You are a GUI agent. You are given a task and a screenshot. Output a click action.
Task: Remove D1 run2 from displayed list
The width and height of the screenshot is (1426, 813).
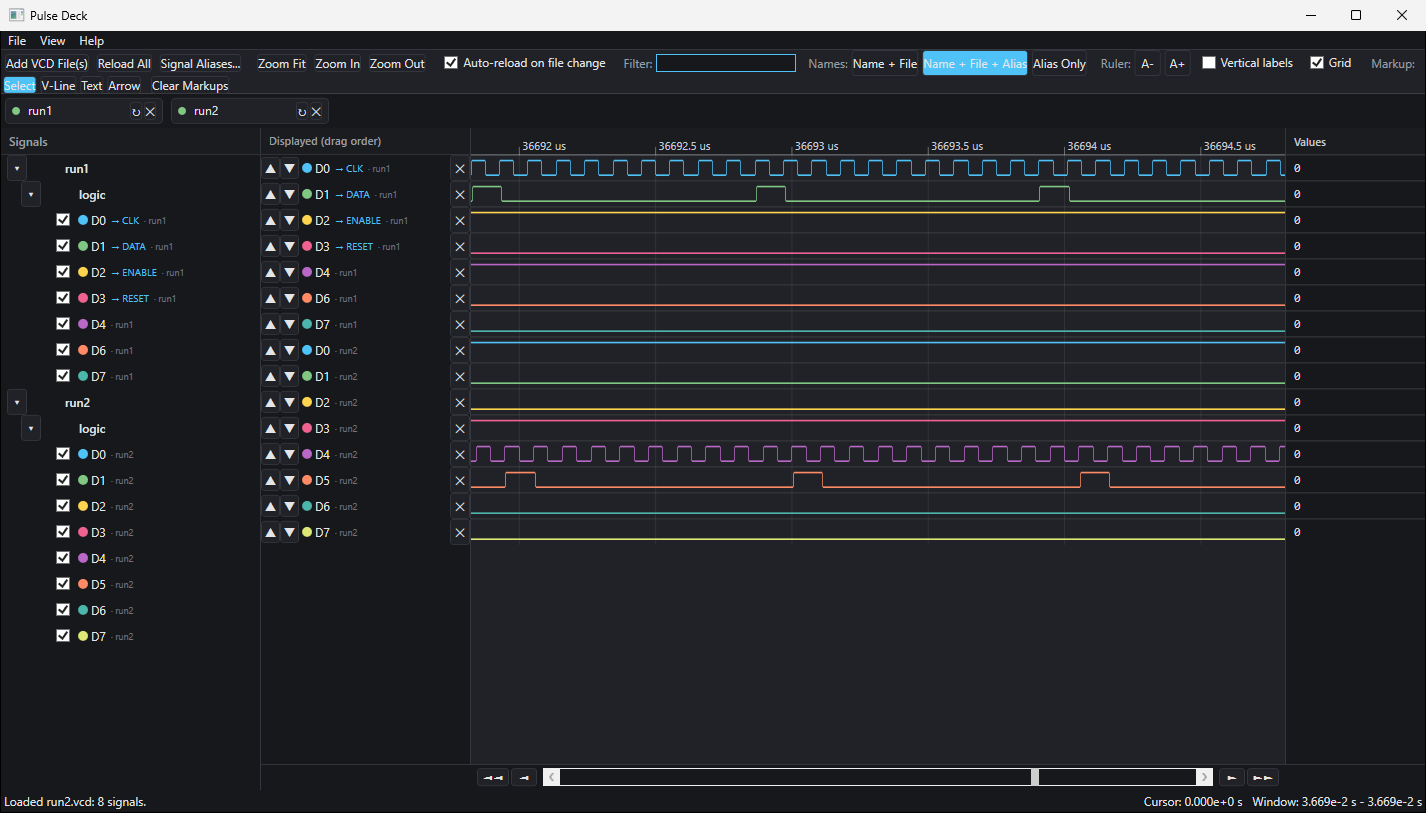point(460,377)
